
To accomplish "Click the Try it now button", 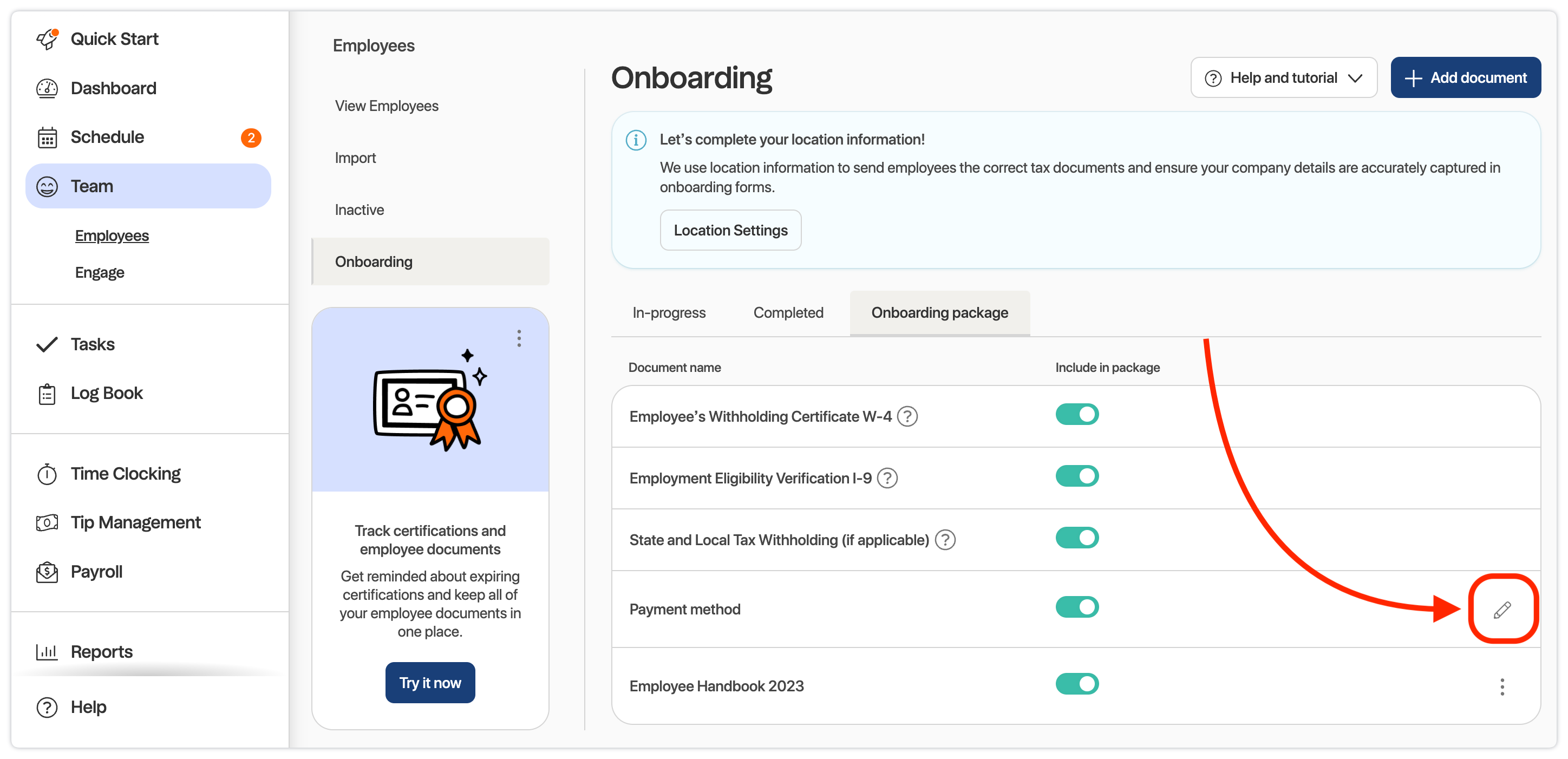I will click(430, 683).
